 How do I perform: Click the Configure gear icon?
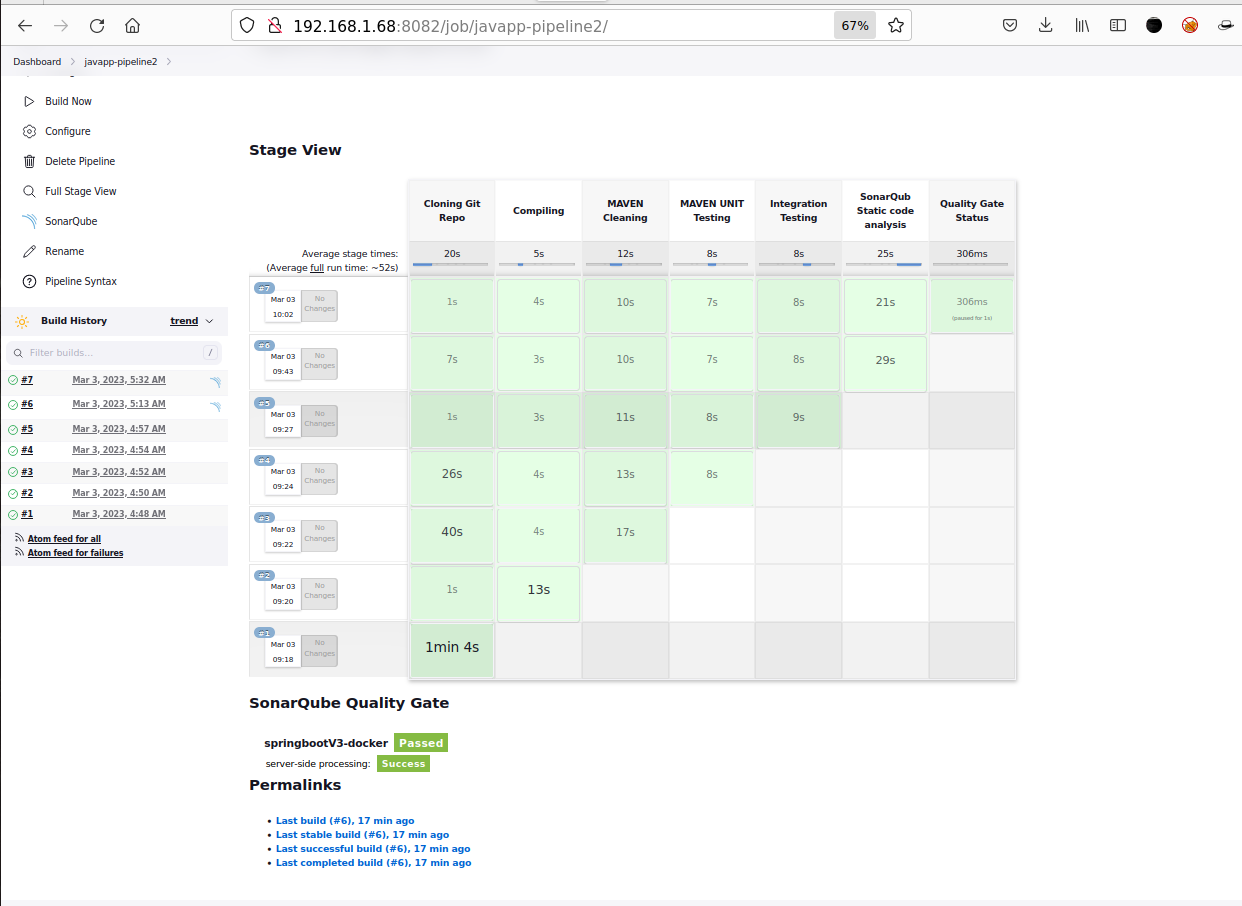tap(29, 131)
